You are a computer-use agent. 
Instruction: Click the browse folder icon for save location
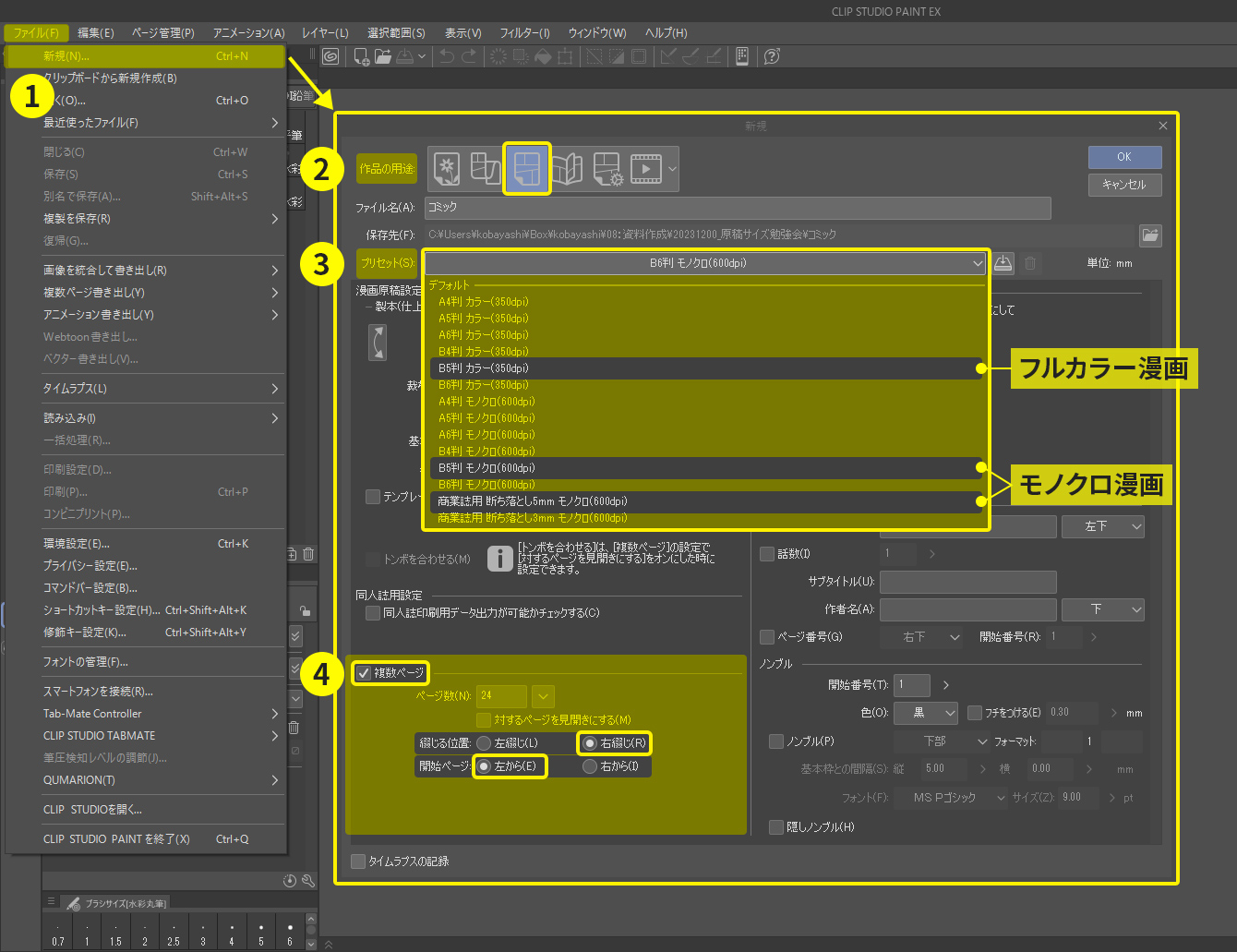[x=1149, y=235]
